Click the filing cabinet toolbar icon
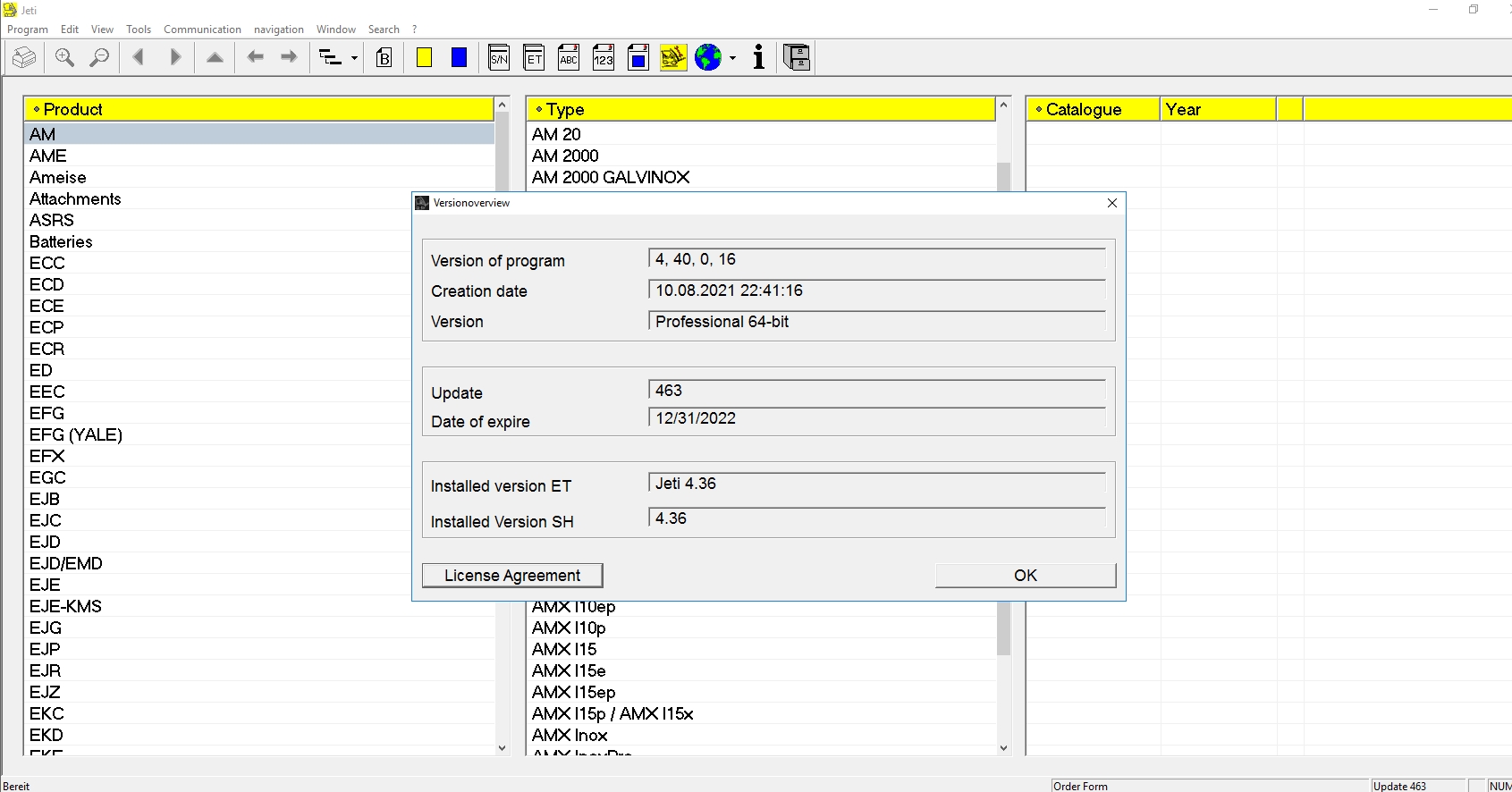Image resolution: width=1512 pixels, height=792 pixels. click(797, 58)
